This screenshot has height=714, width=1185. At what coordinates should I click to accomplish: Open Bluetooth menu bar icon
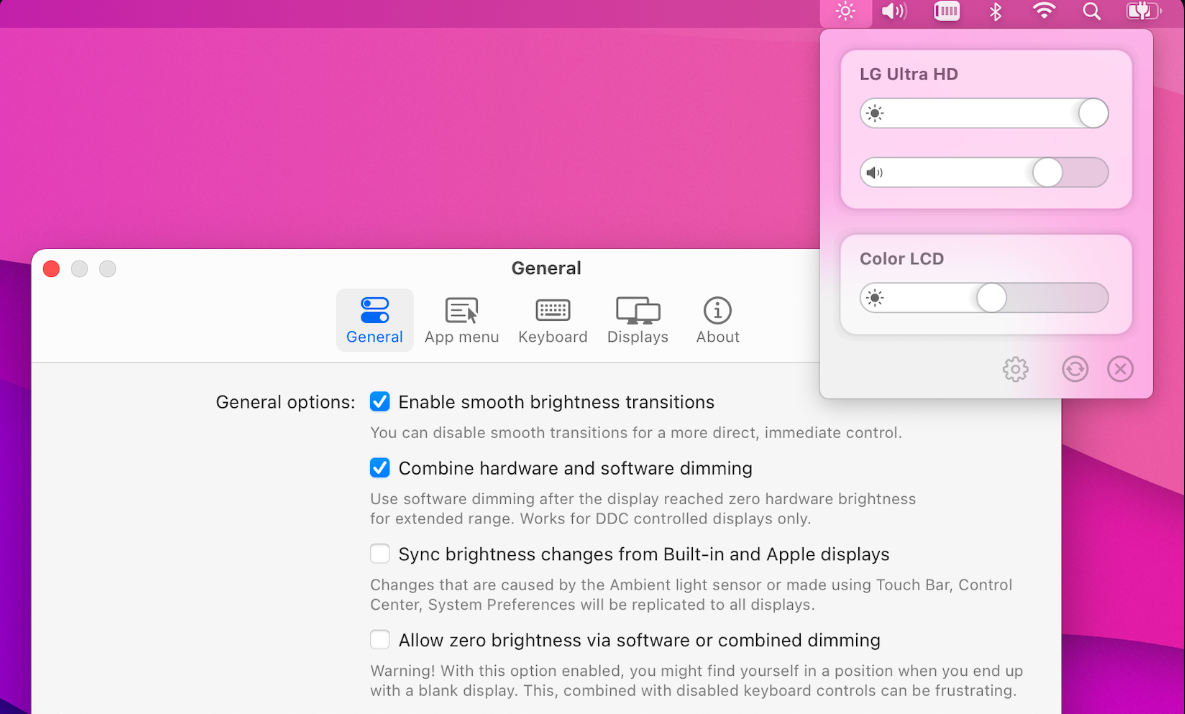(x=995, y=12)
